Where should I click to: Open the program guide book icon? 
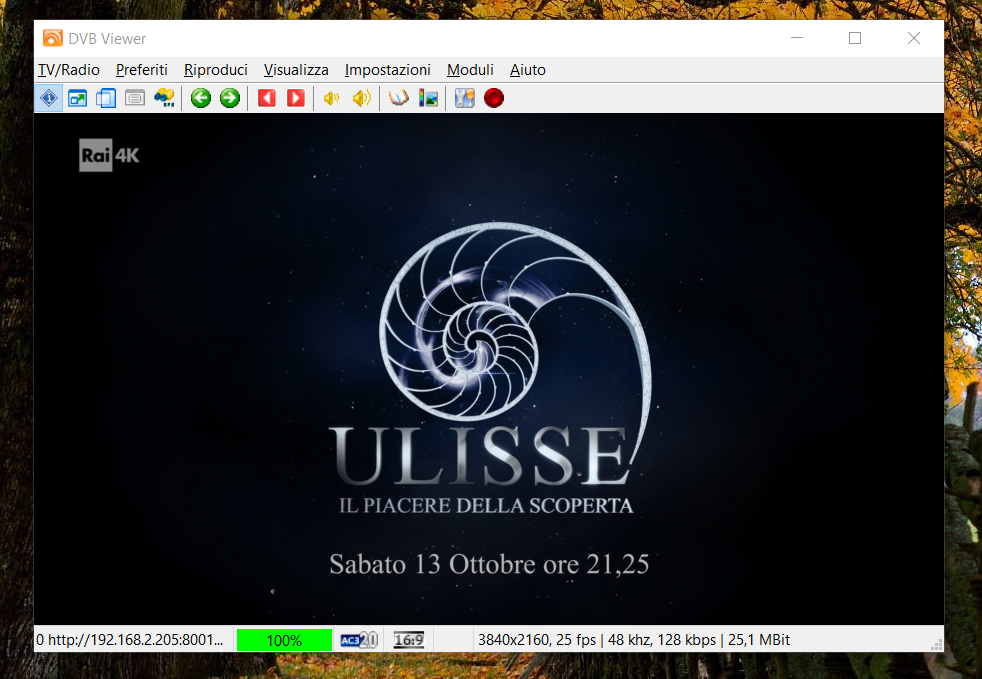[399, 98]
